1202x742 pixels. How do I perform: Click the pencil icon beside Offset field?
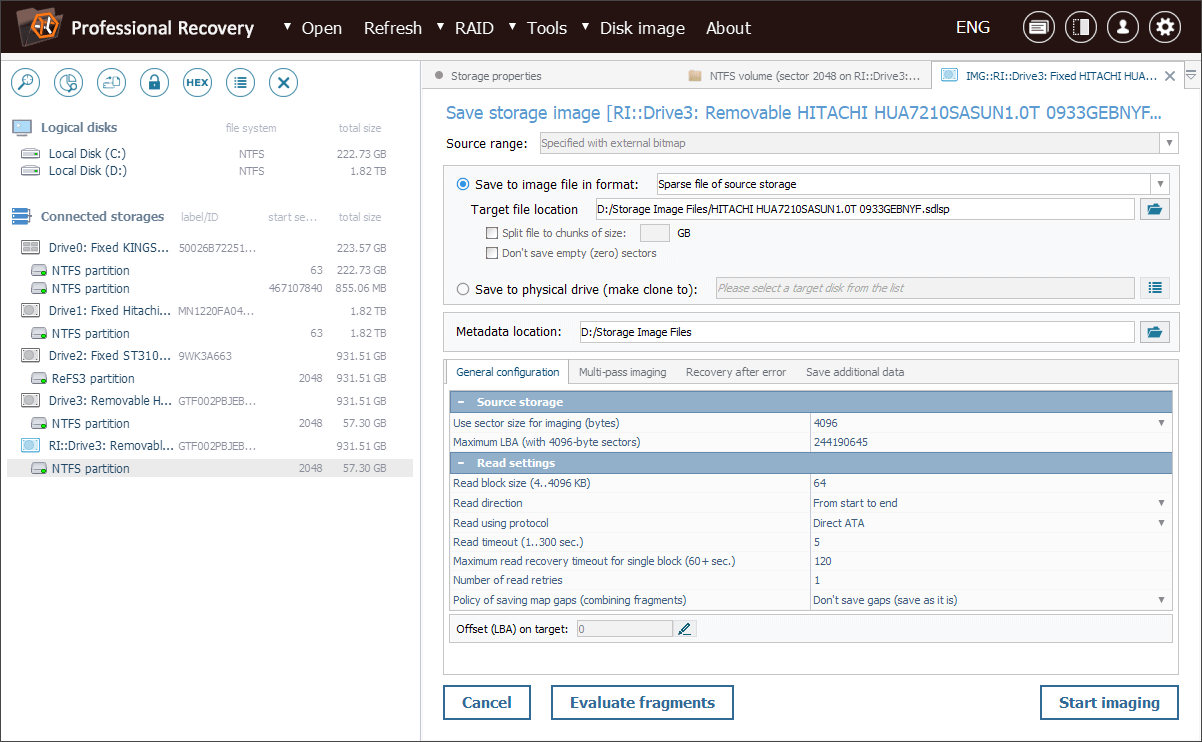tap(684, 629)
